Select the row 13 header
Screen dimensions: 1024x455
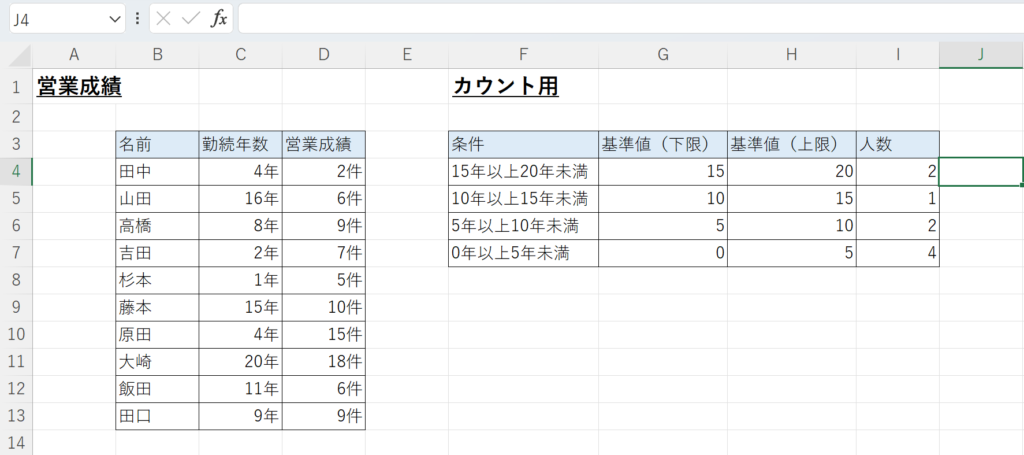(x=16, y=416)
